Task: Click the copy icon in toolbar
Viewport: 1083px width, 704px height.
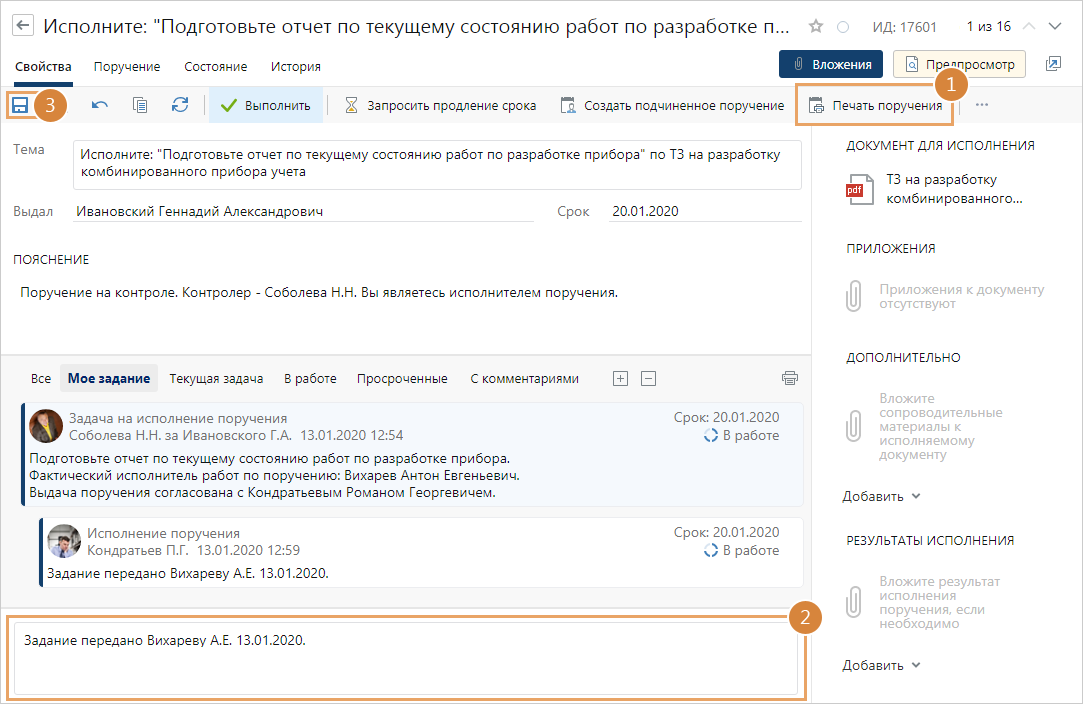Action: (x=140, y=105)
